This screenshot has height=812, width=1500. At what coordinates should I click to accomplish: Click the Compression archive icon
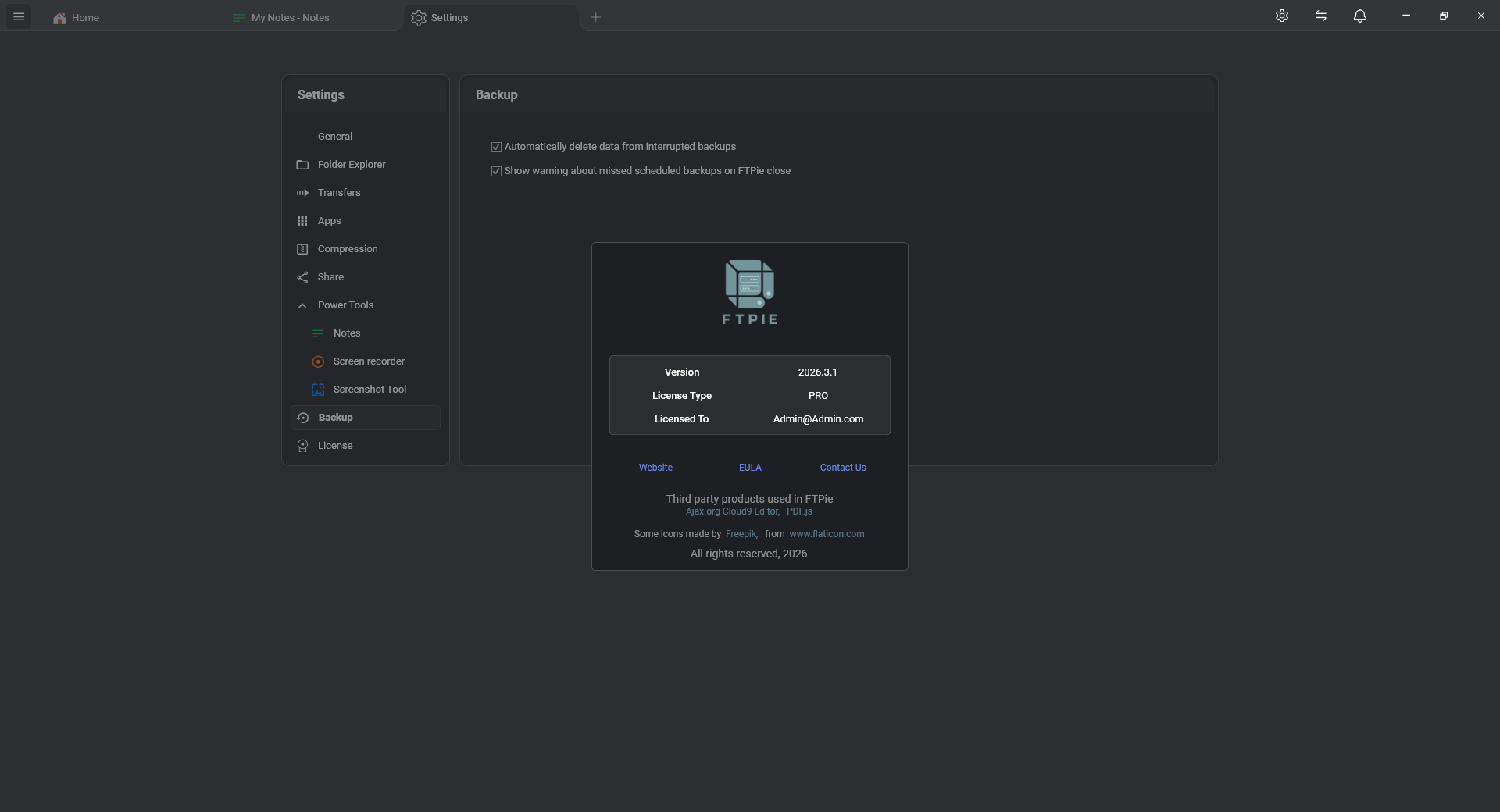(302, 249)
